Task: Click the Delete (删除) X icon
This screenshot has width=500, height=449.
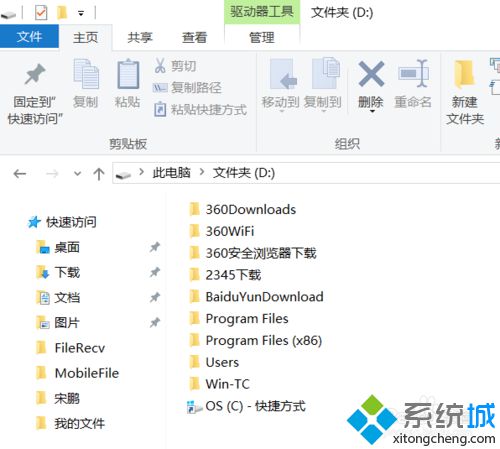Action: tap(371, 74)
